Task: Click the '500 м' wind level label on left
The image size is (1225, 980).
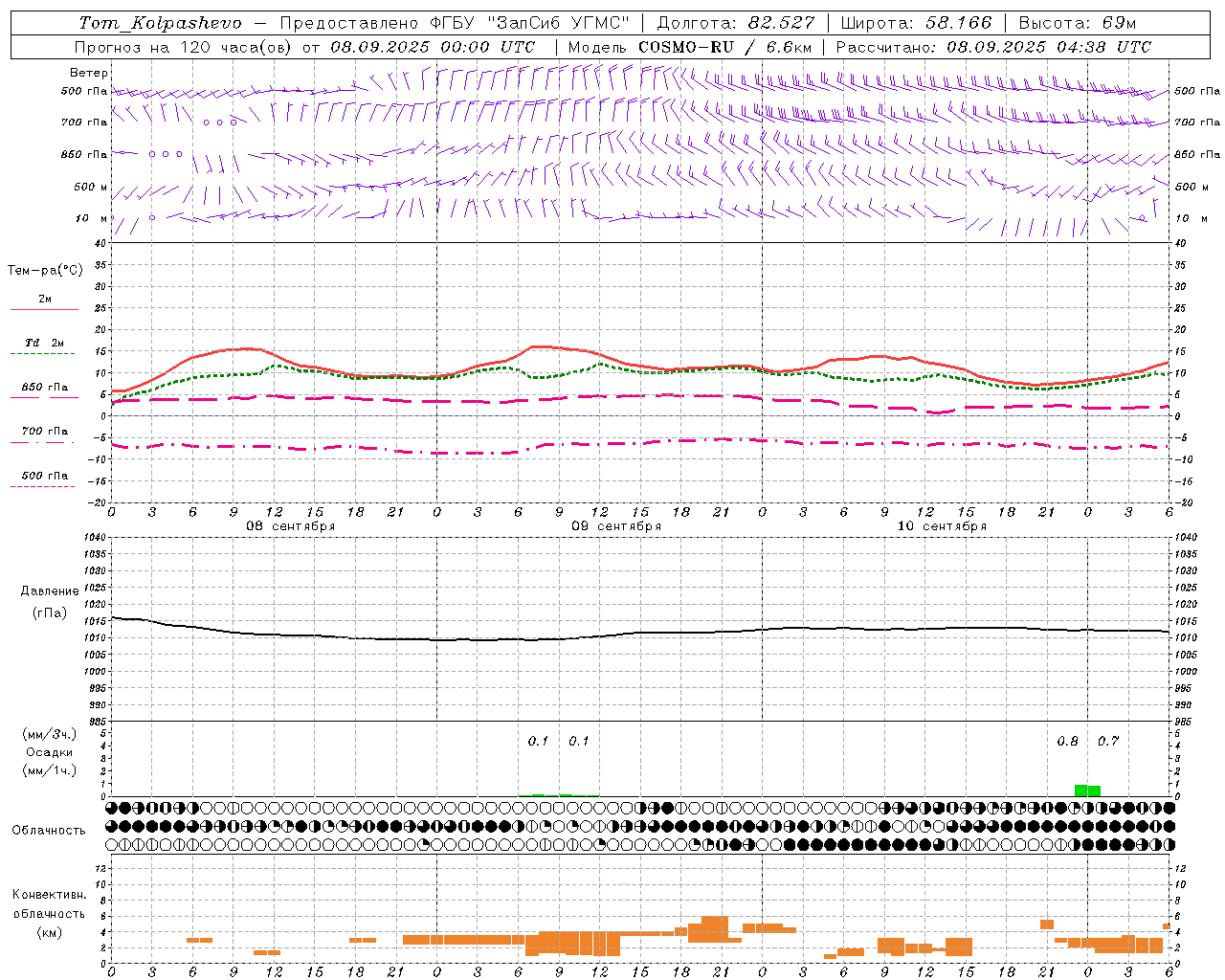Action: 91,187
